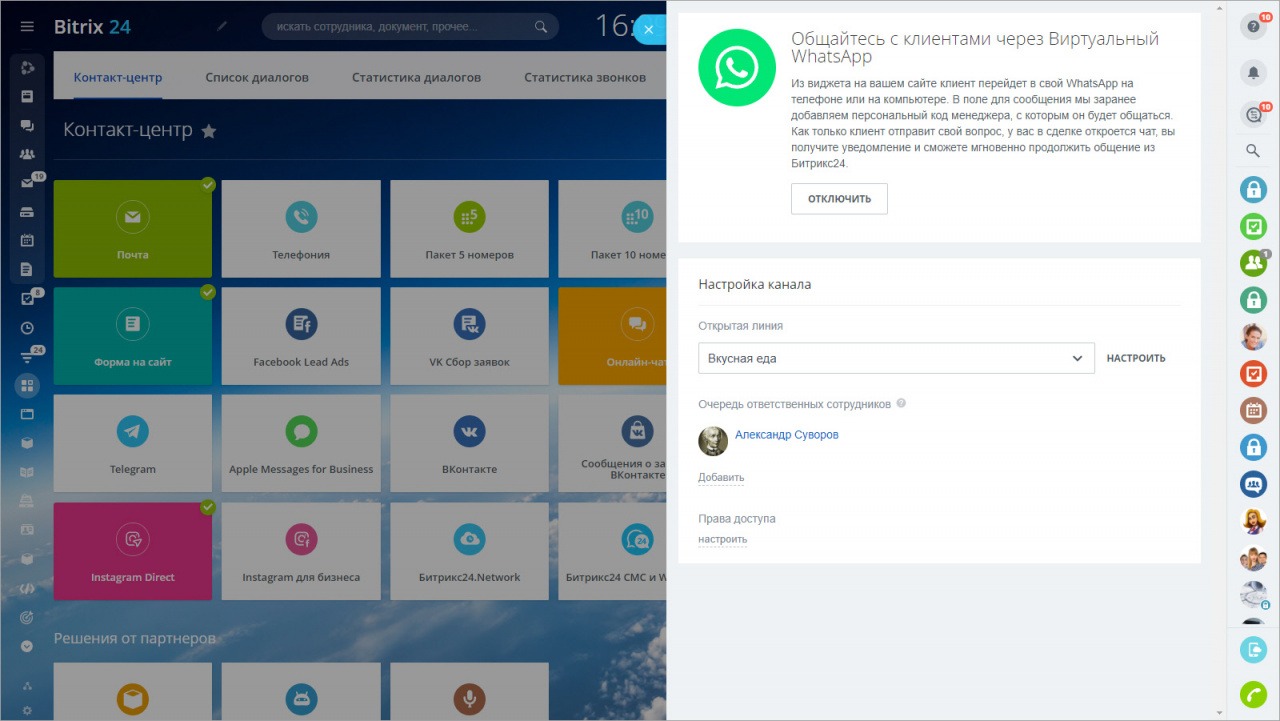Click настроить under Права доступа
The image size is (1280, 721).
coord(722,540)
